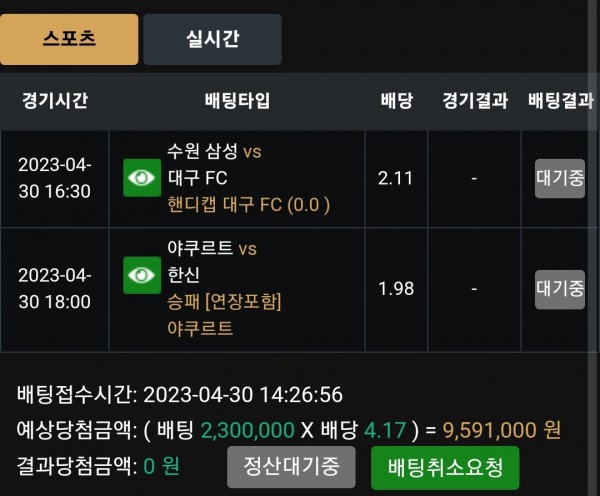This screenshot has width=600, height=496.
Task: Click the 정산대기중 button
Action: click(x=291, y=467)
